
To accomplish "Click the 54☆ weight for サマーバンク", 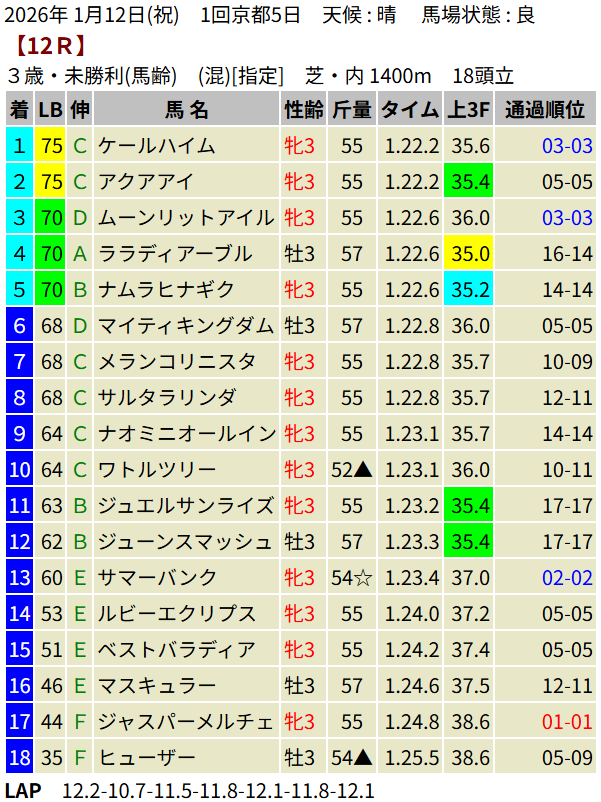I will tap(352, 578).
